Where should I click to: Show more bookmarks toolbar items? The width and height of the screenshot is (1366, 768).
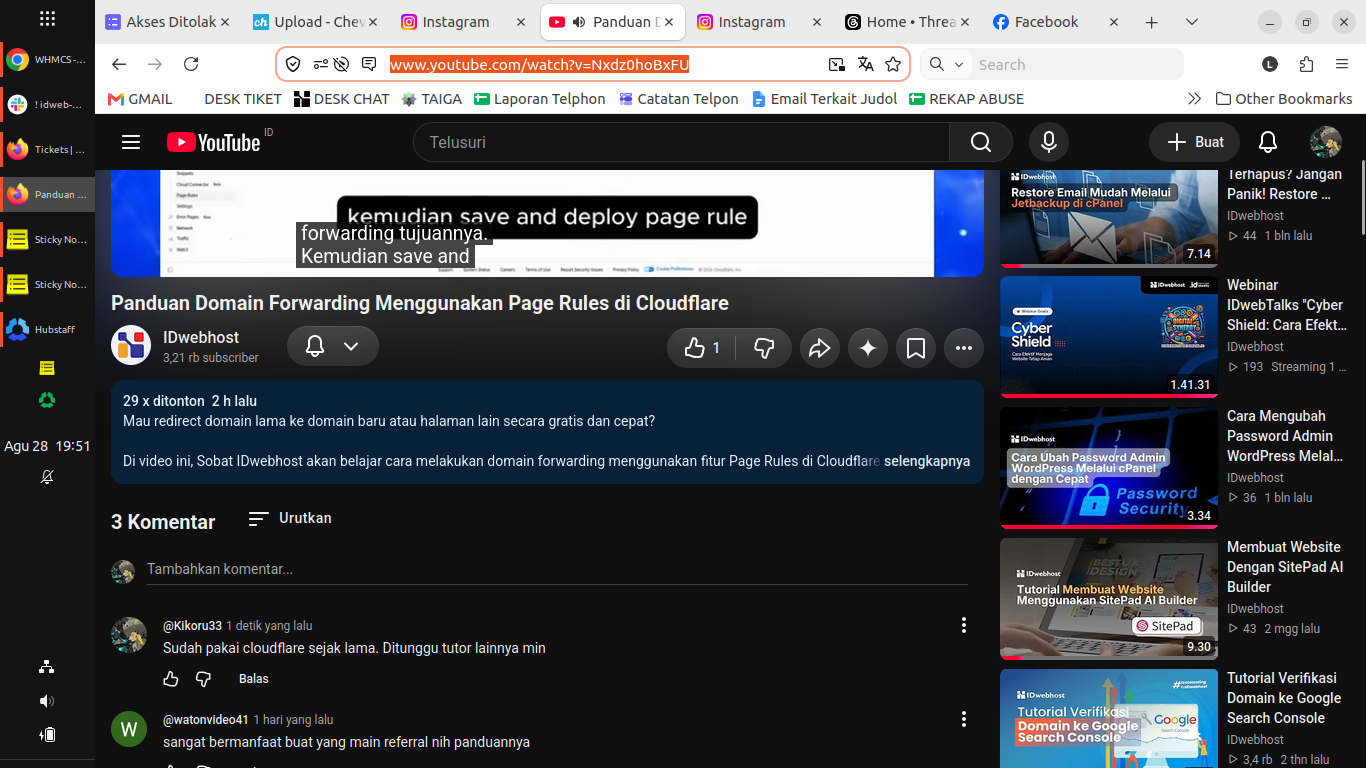1194,99
